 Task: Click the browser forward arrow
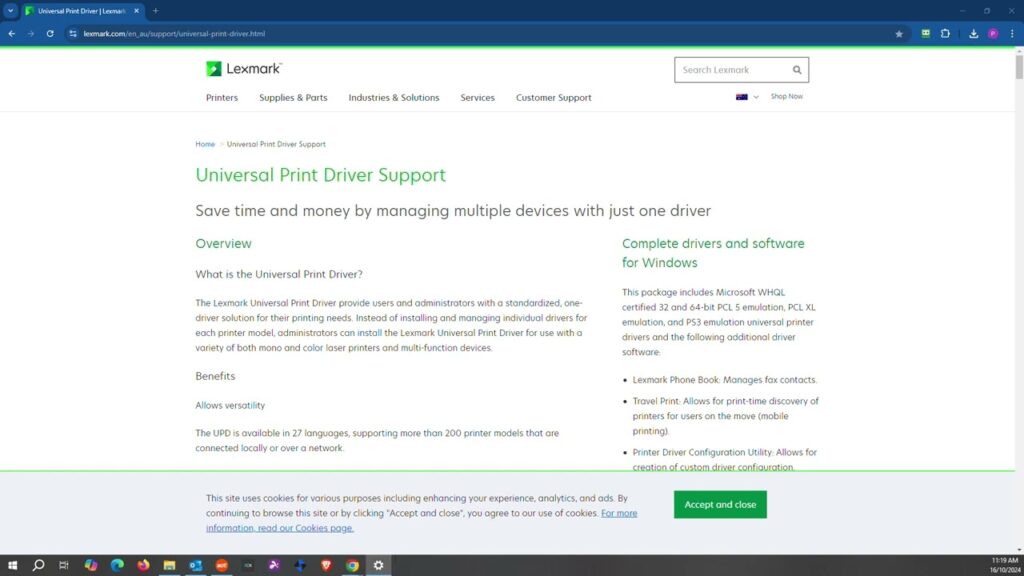click(x=31, y=34)
